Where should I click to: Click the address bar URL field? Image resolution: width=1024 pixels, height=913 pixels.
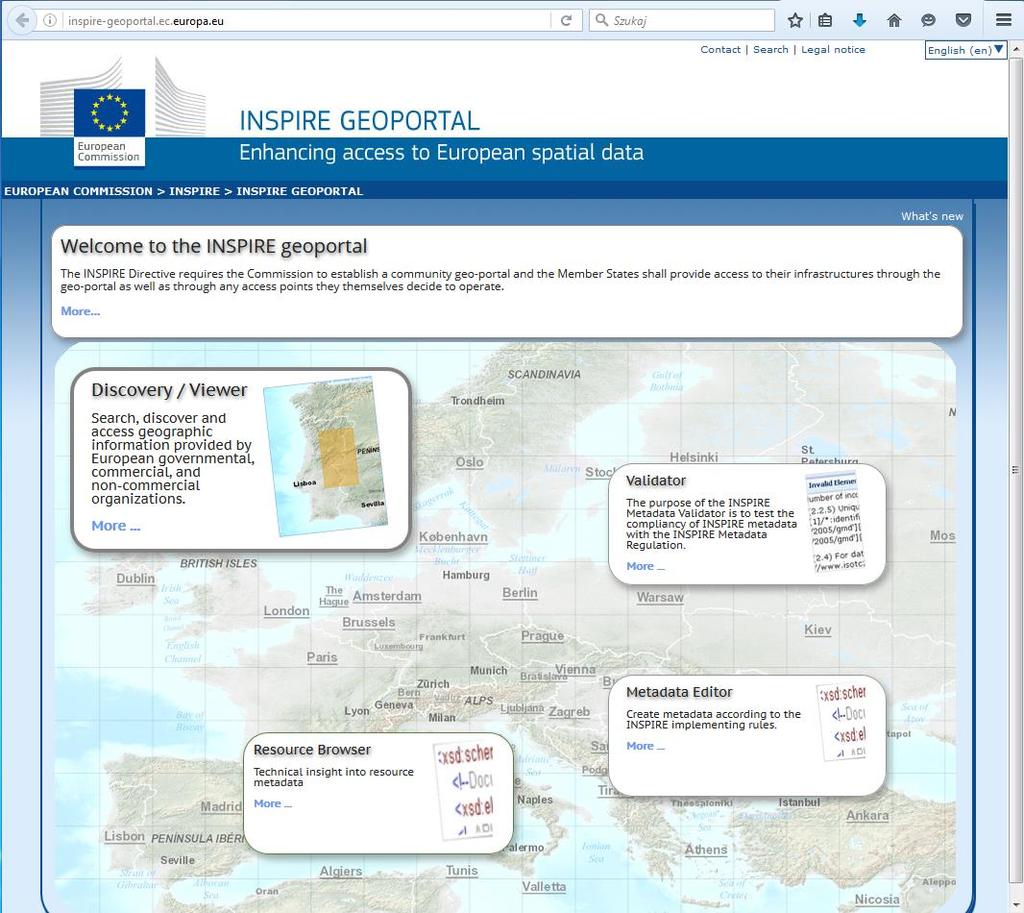click(307, 21)
